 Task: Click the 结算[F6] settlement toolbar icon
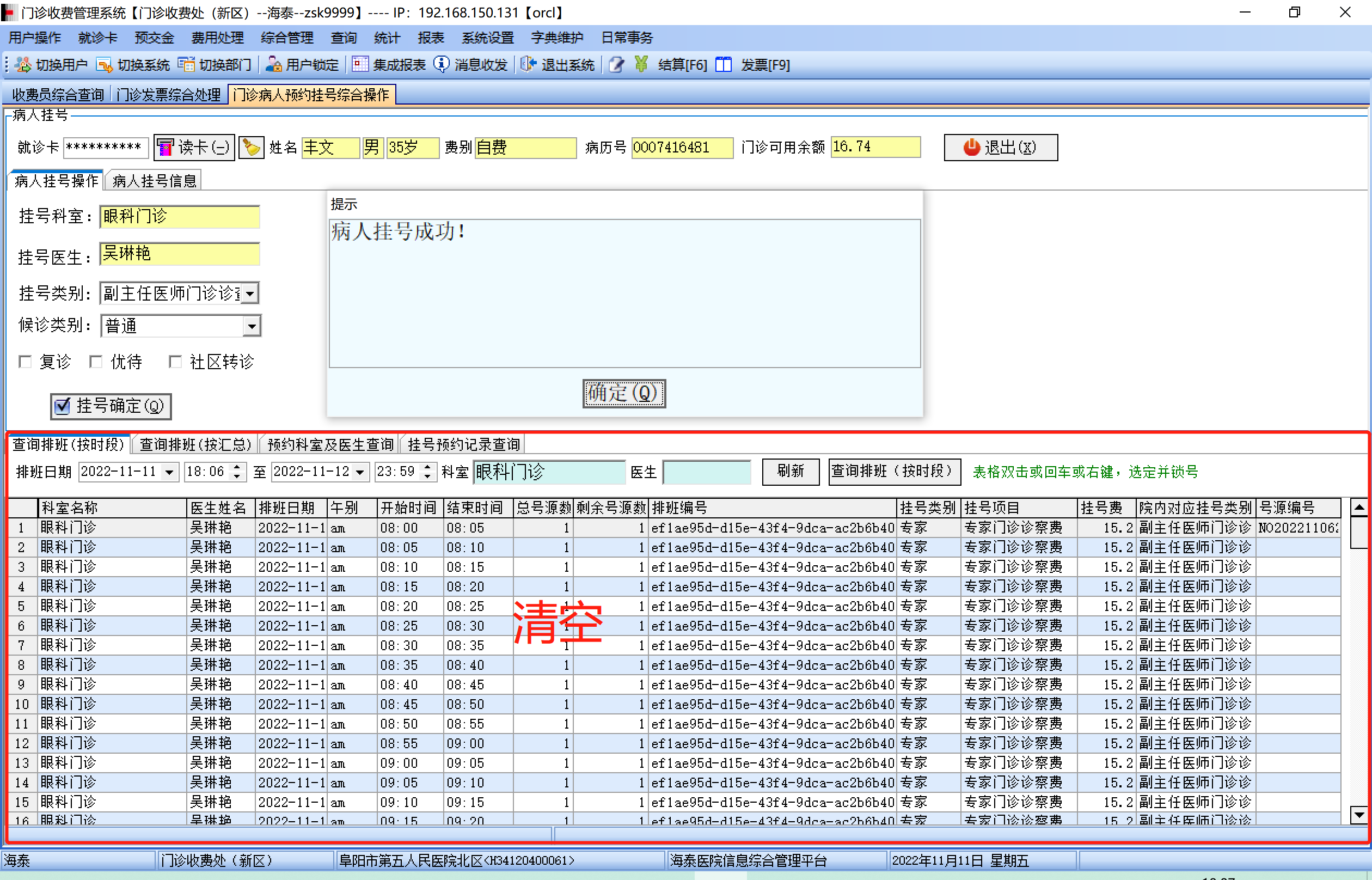pos(641,65)
